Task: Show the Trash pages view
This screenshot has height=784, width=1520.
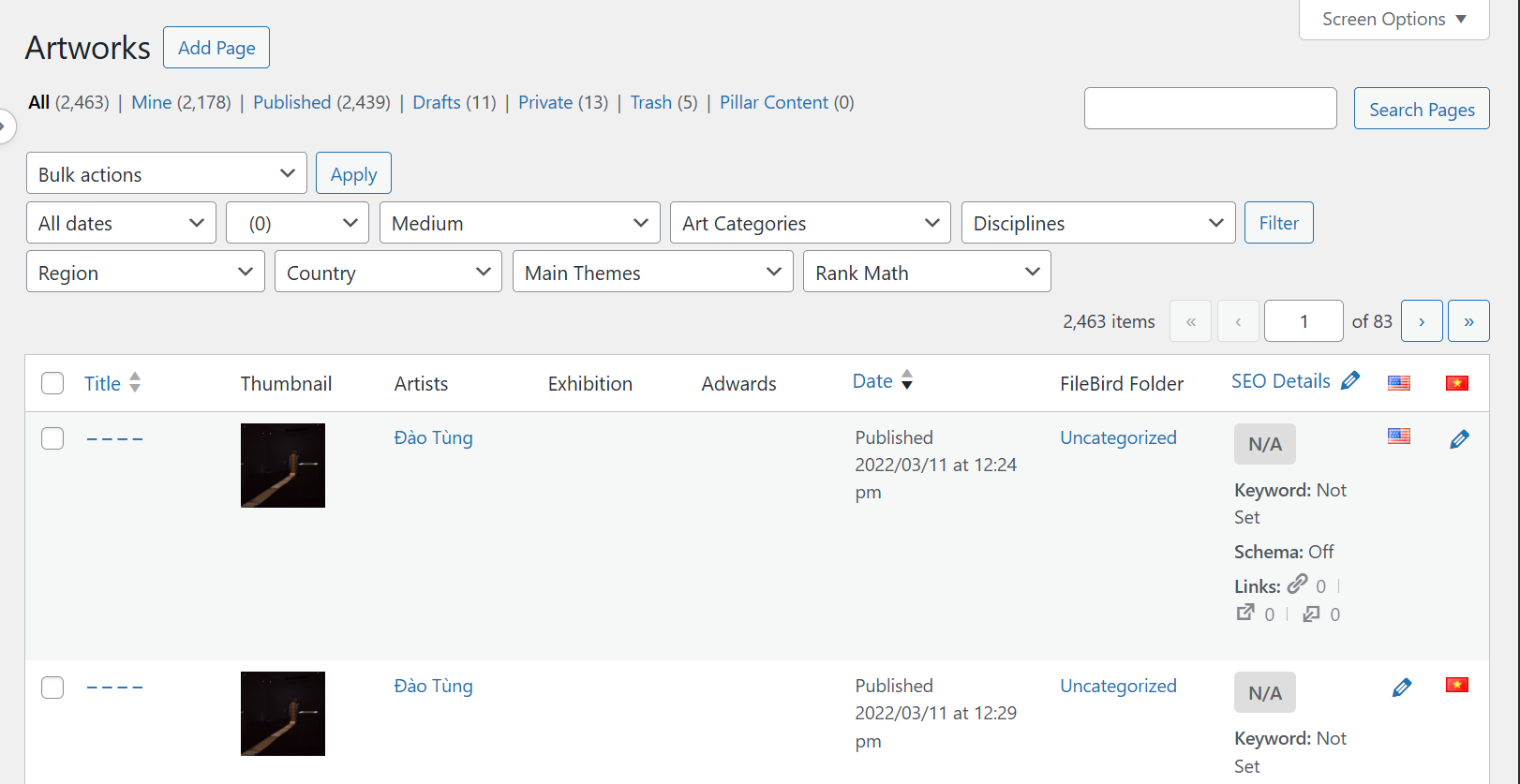Action: (x=650, y=102)
